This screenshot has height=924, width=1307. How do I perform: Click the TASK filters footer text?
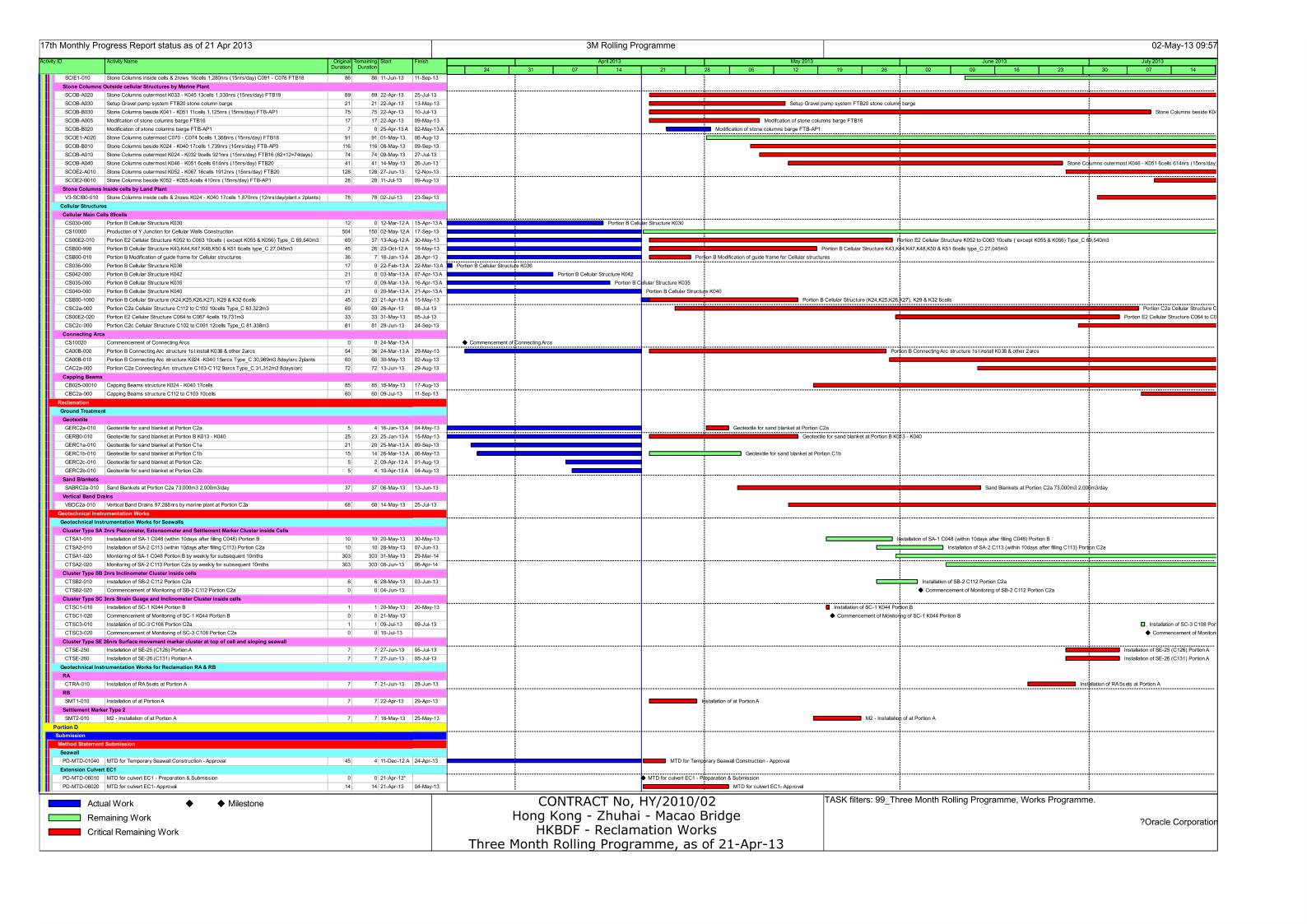[x=960, y=800]
